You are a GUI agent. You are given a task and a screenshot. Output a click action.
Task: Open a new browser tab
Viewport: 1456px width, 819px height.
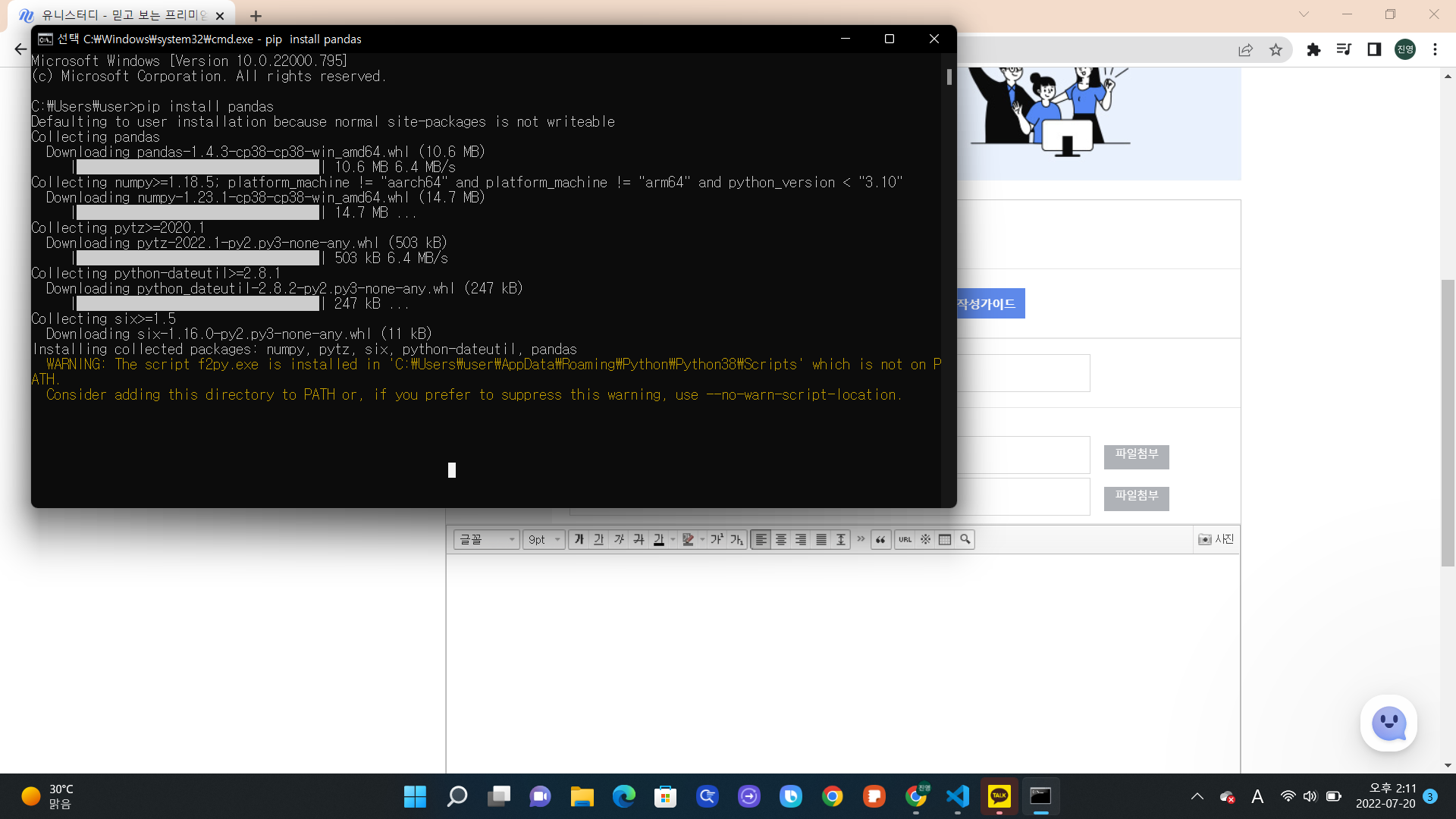point(256,16)
